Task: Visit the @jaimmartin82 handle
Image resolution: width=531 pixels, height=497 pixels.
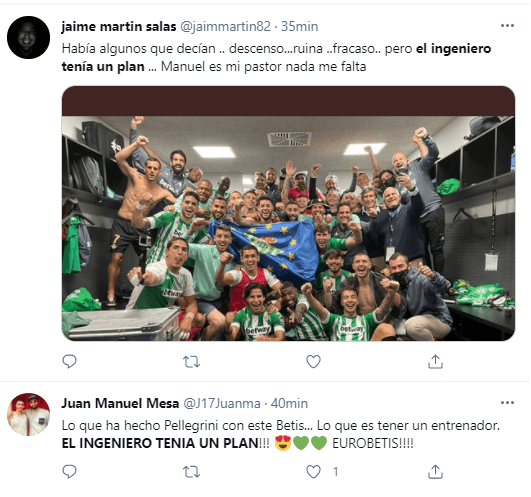Action: 225,26
